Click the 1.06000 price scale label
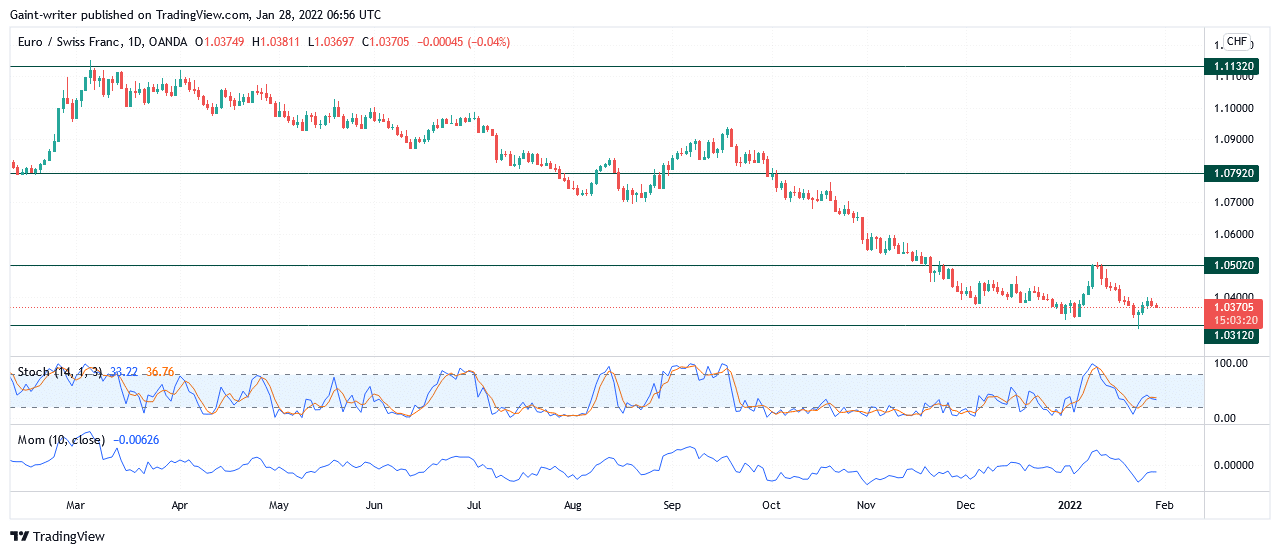The height and width of the screenshot is (554, 1280). (1235, 234)
